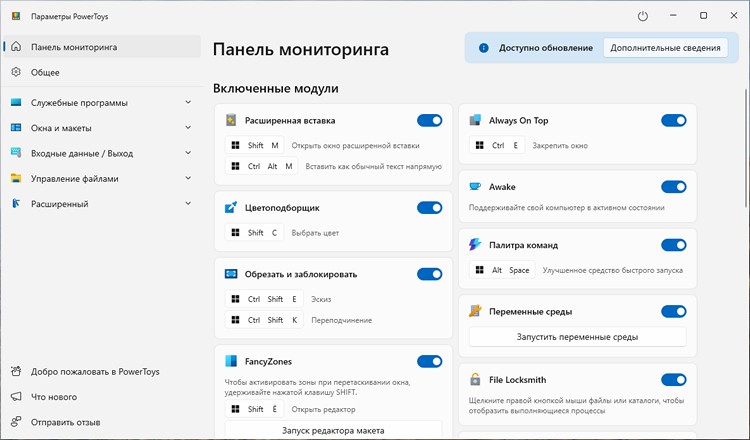This screenshot has height=440, width=750.
Task: Click the Добро пожаловать в PowerToys icon
Action: pyautogui.click(x=16, y=371)
